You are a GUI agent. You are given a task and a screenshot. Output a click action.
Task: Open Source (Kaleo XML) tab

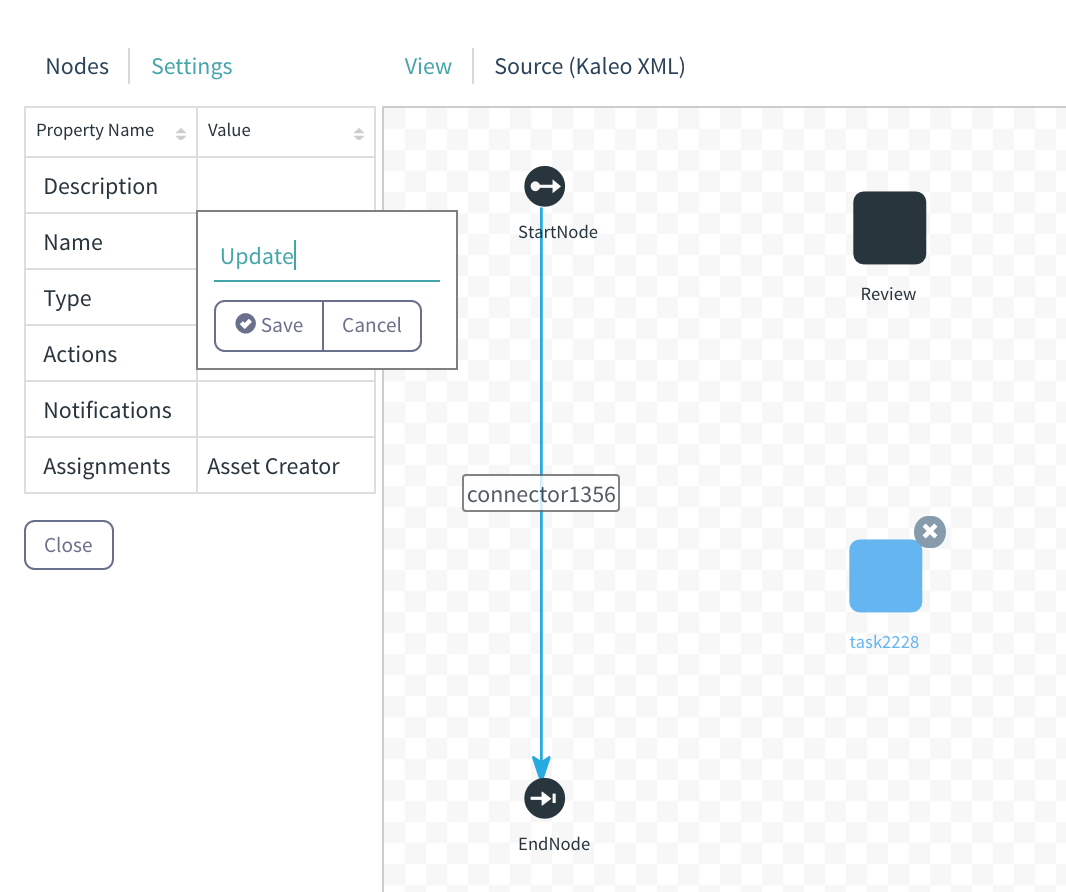coord(589,67)
